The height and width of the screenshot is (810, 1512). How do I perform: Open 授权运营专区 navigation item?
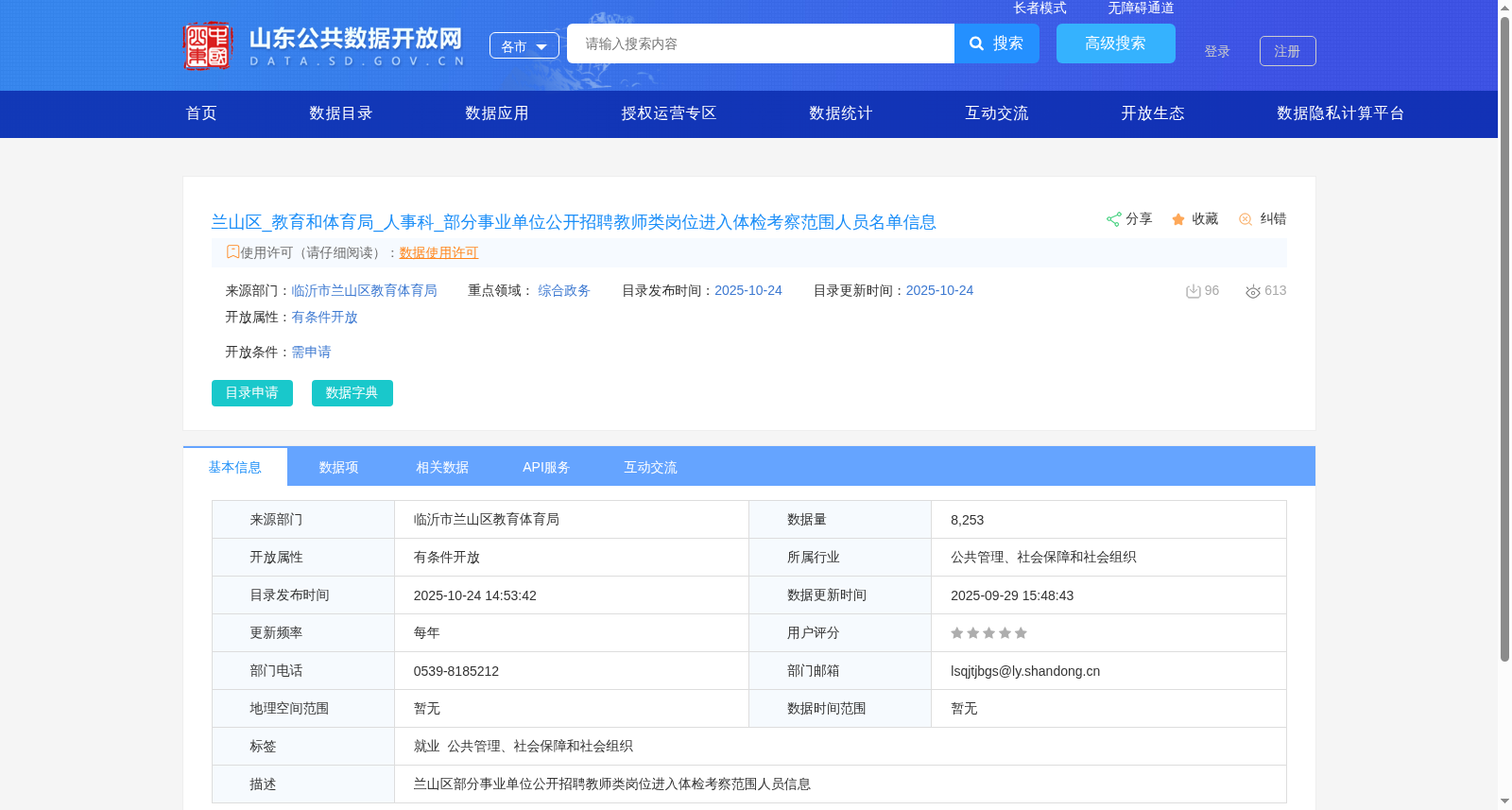click(669, 113)
